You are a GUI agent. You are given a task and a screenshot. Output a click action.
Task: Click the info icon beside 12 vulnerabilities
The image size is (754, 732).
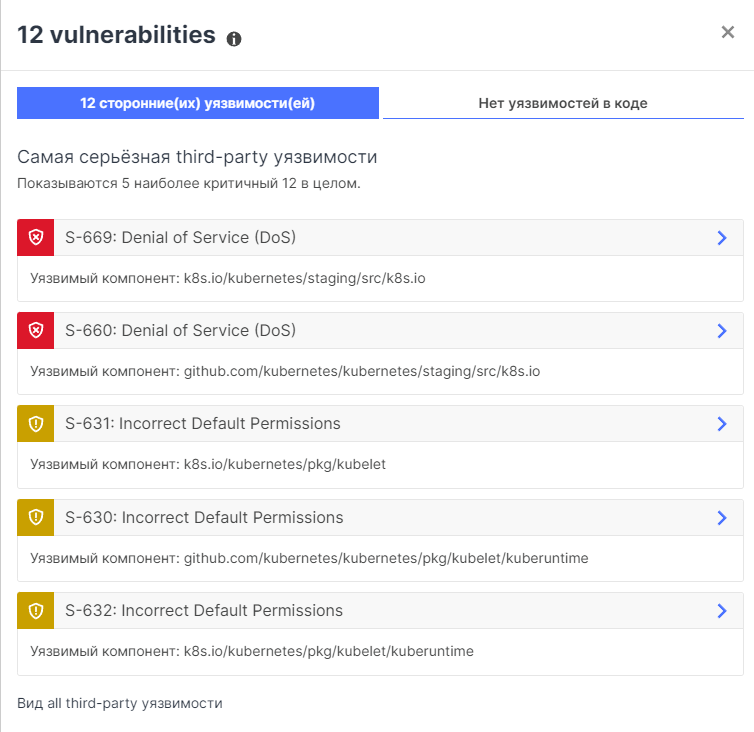234,39
